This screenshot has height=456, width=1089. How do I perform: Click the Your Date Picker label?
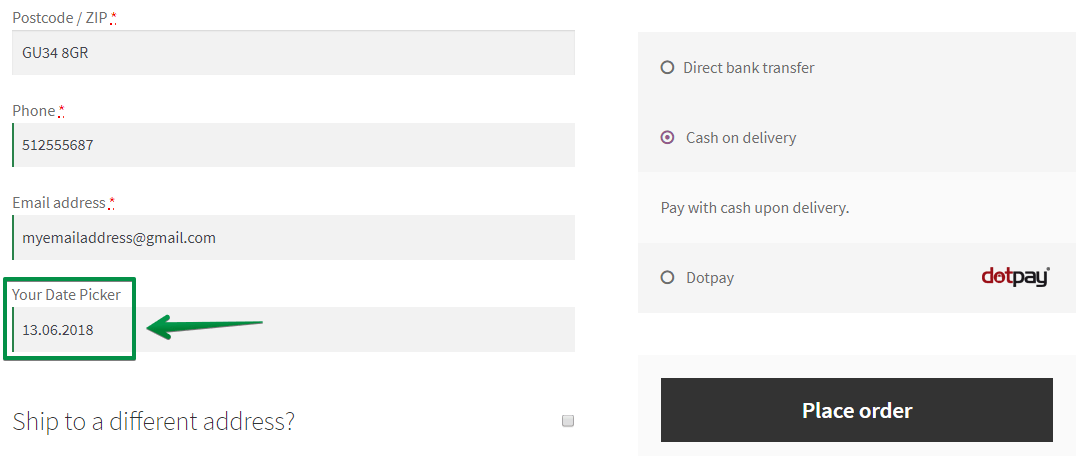click(x=66, y=294)
